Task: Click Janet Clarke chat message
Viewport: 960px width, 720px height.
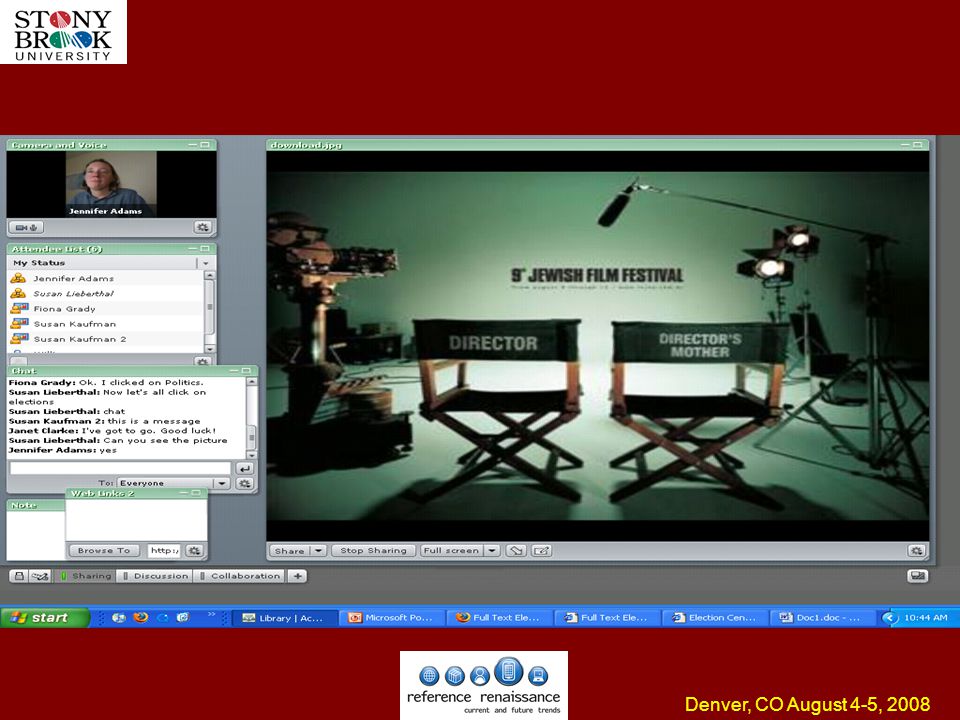Action: pos(112,430)
